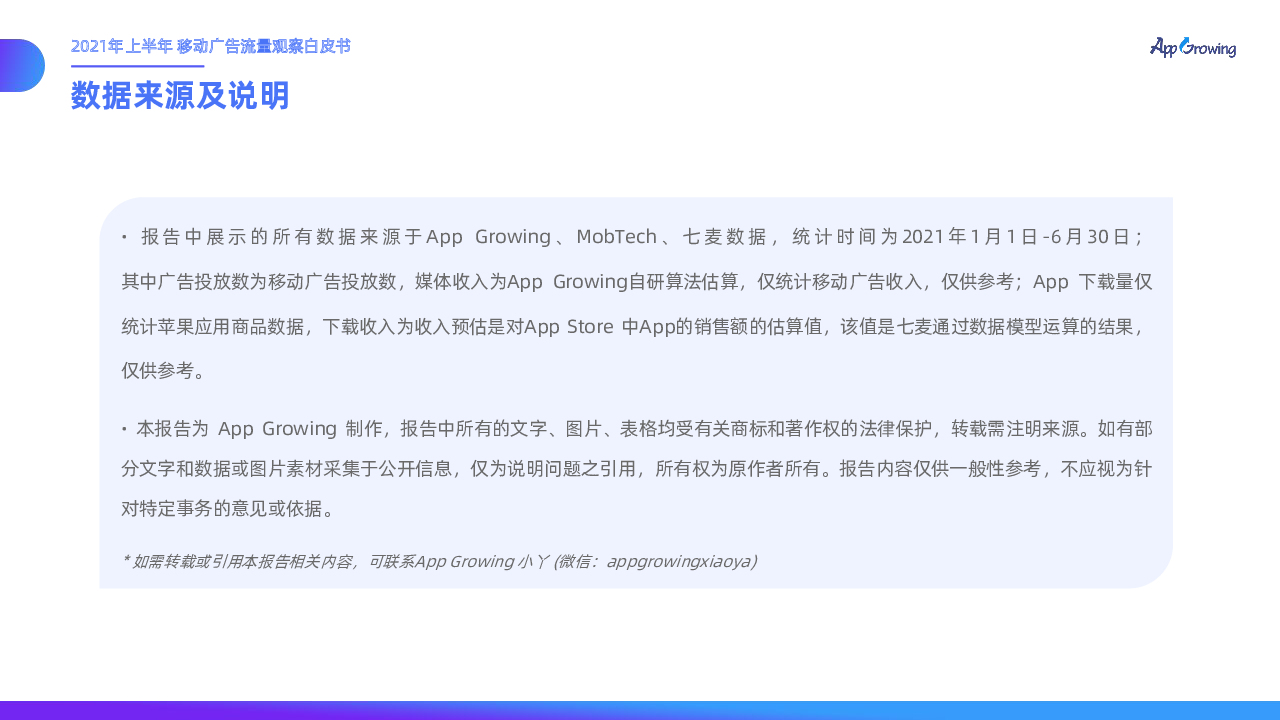The height and width of the screenshot is (720, 1280).
Task: Click the gradient color bar at page bottom
Action: 640,710
